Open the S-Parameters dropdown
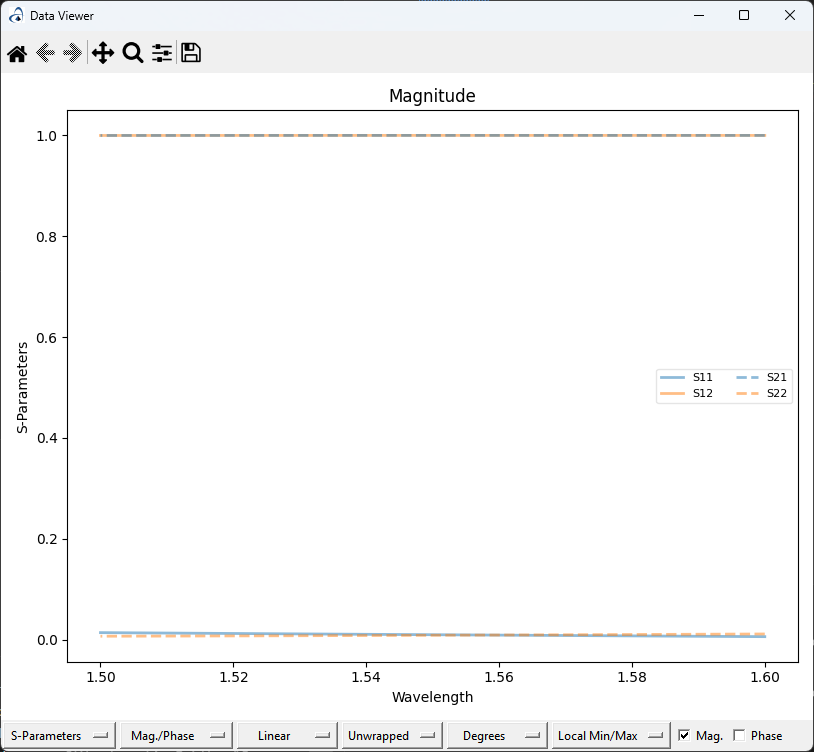This screenshot has width=814, height=752. 59,735
